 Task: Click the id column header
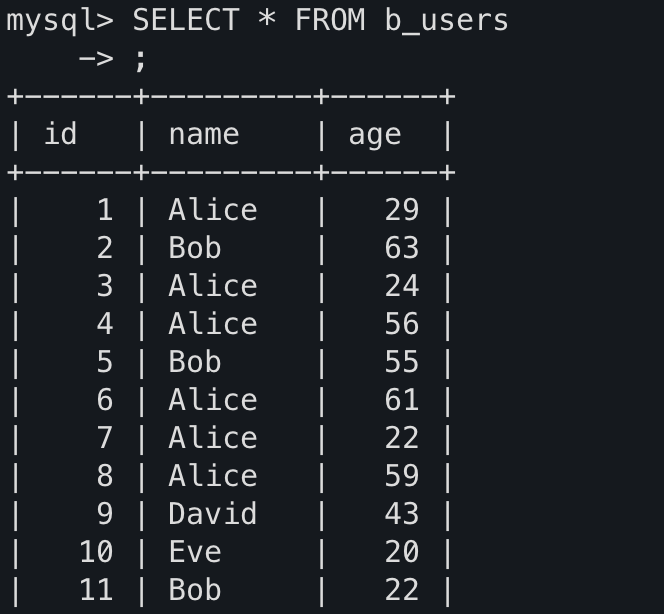tap(61, 133)
